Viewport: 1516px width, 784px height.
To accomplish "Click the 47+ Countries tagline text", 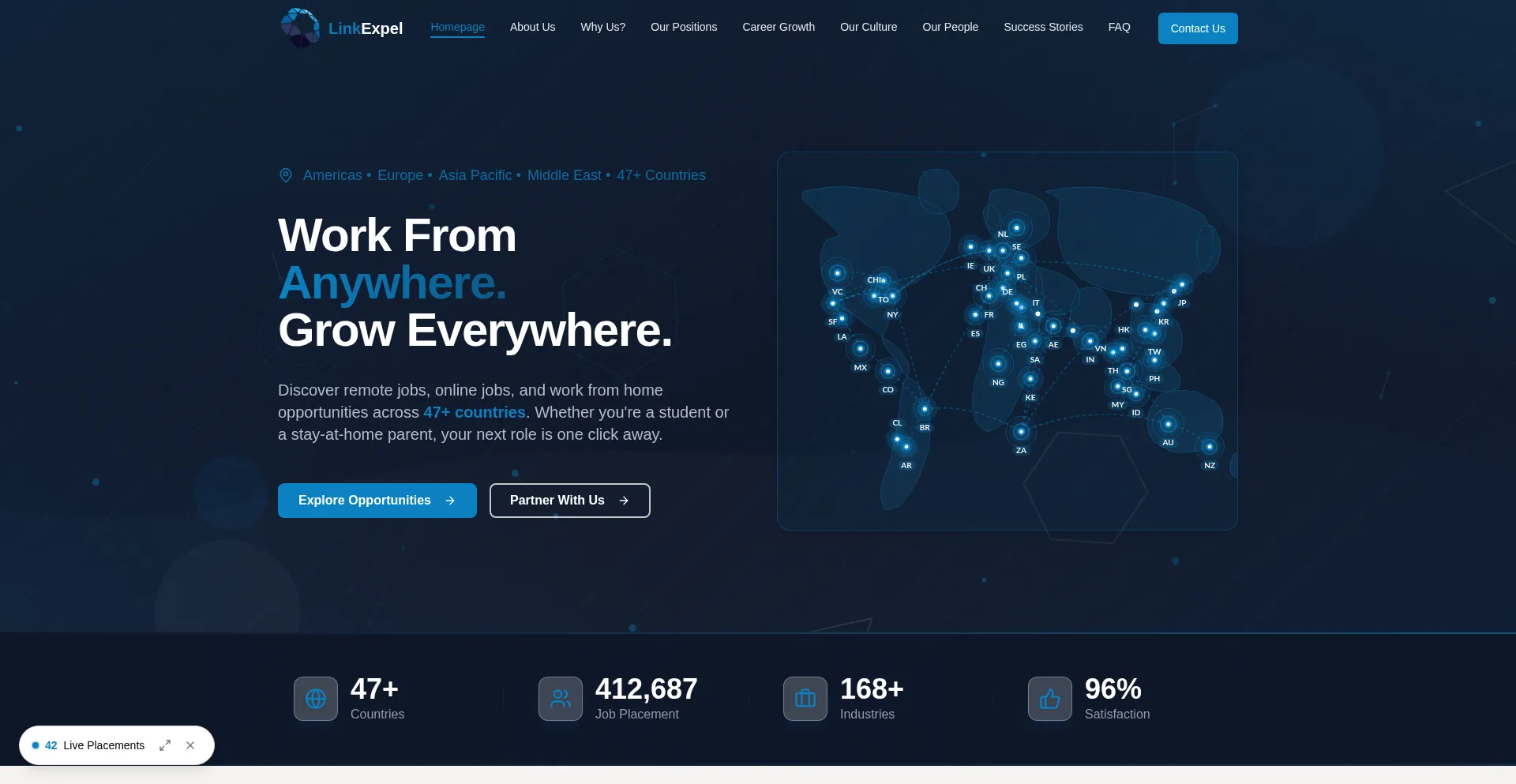I will [661, 175].
